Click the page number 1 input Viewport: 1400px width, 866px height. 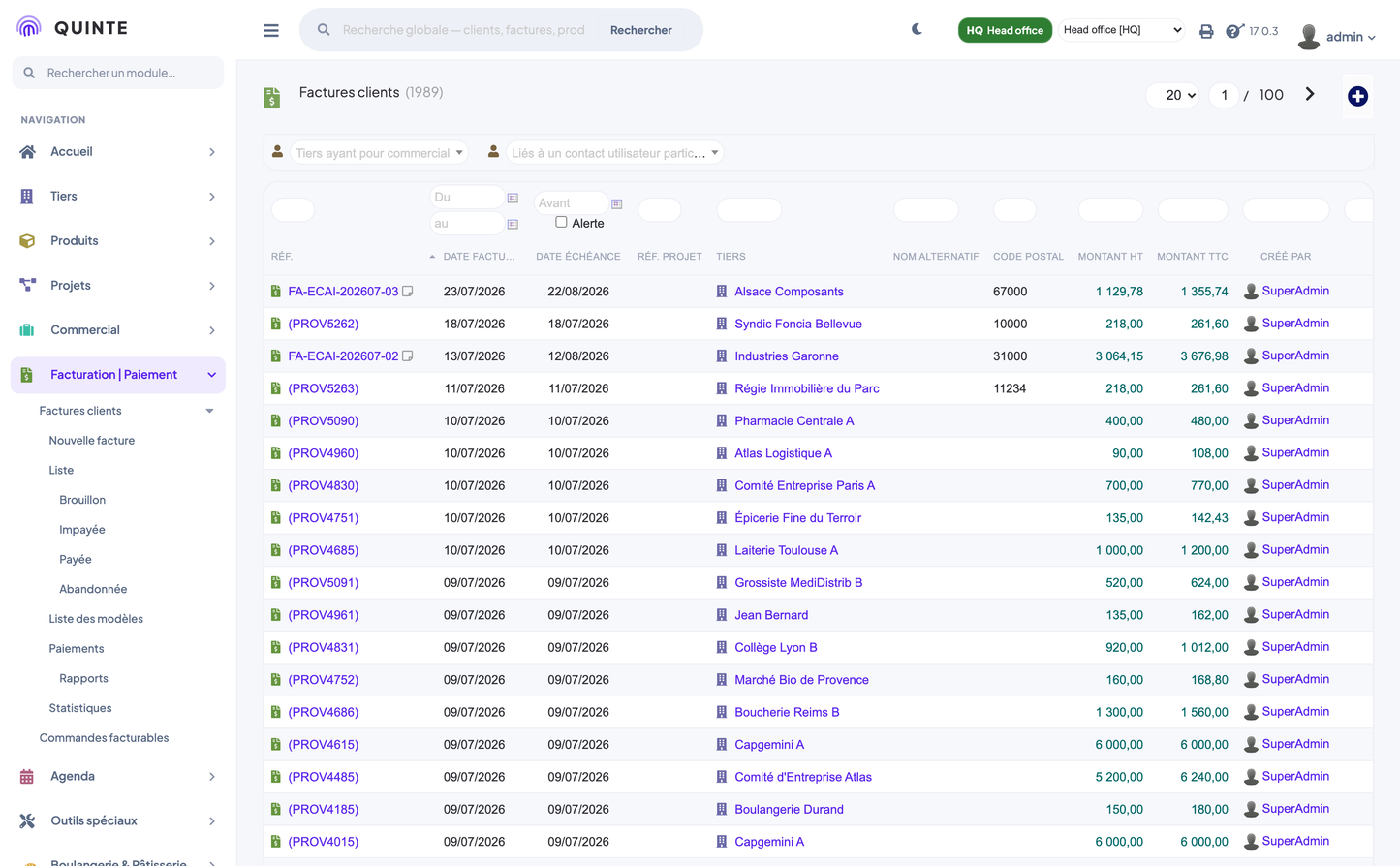(1225, 95)
